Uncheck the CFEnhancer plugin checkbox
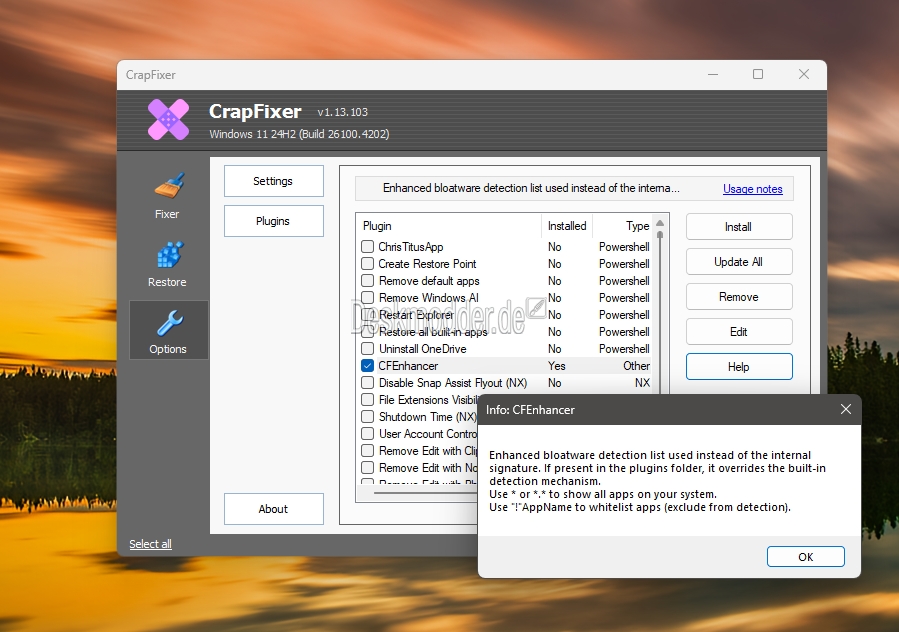Viewport: 899px width, 632px height. pos(368,366)
